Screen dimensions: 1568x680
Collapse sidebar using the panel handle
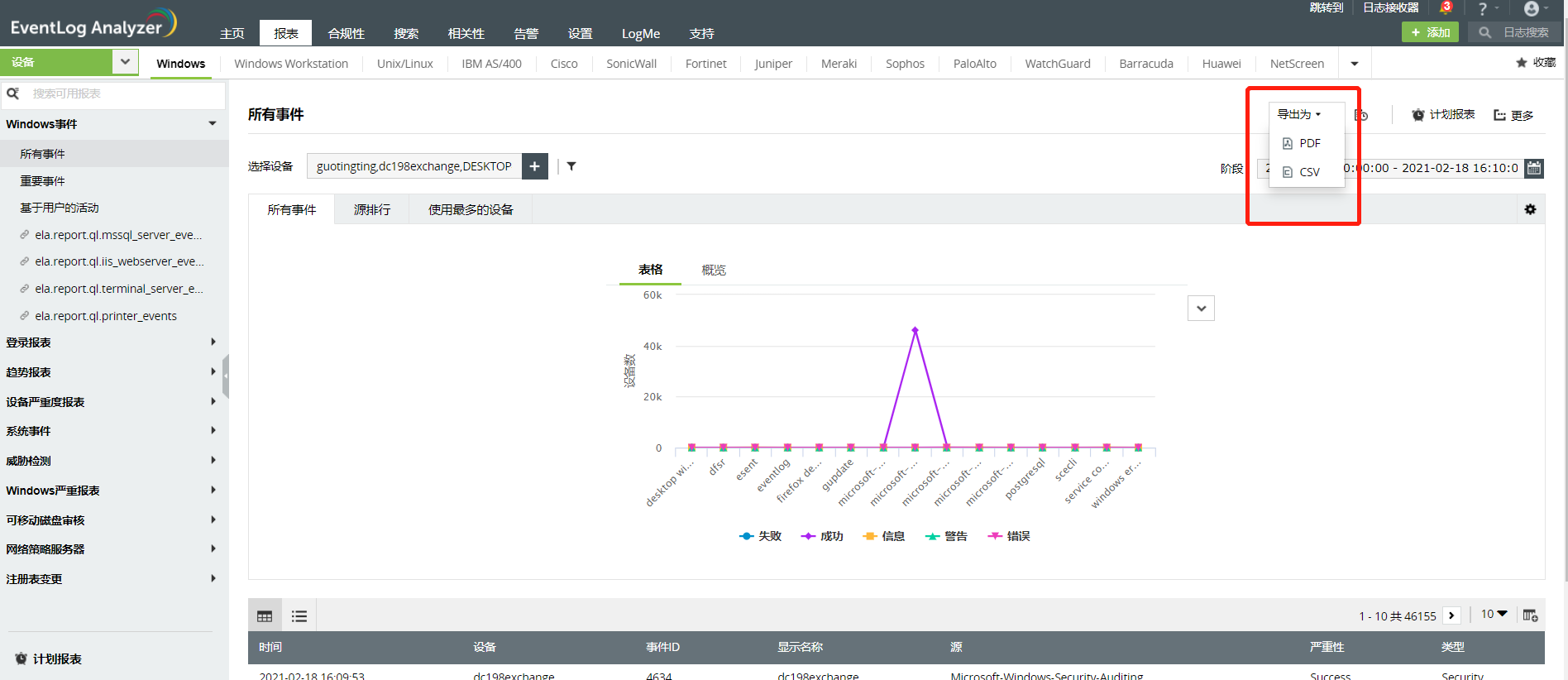click(x=226, y=376)
